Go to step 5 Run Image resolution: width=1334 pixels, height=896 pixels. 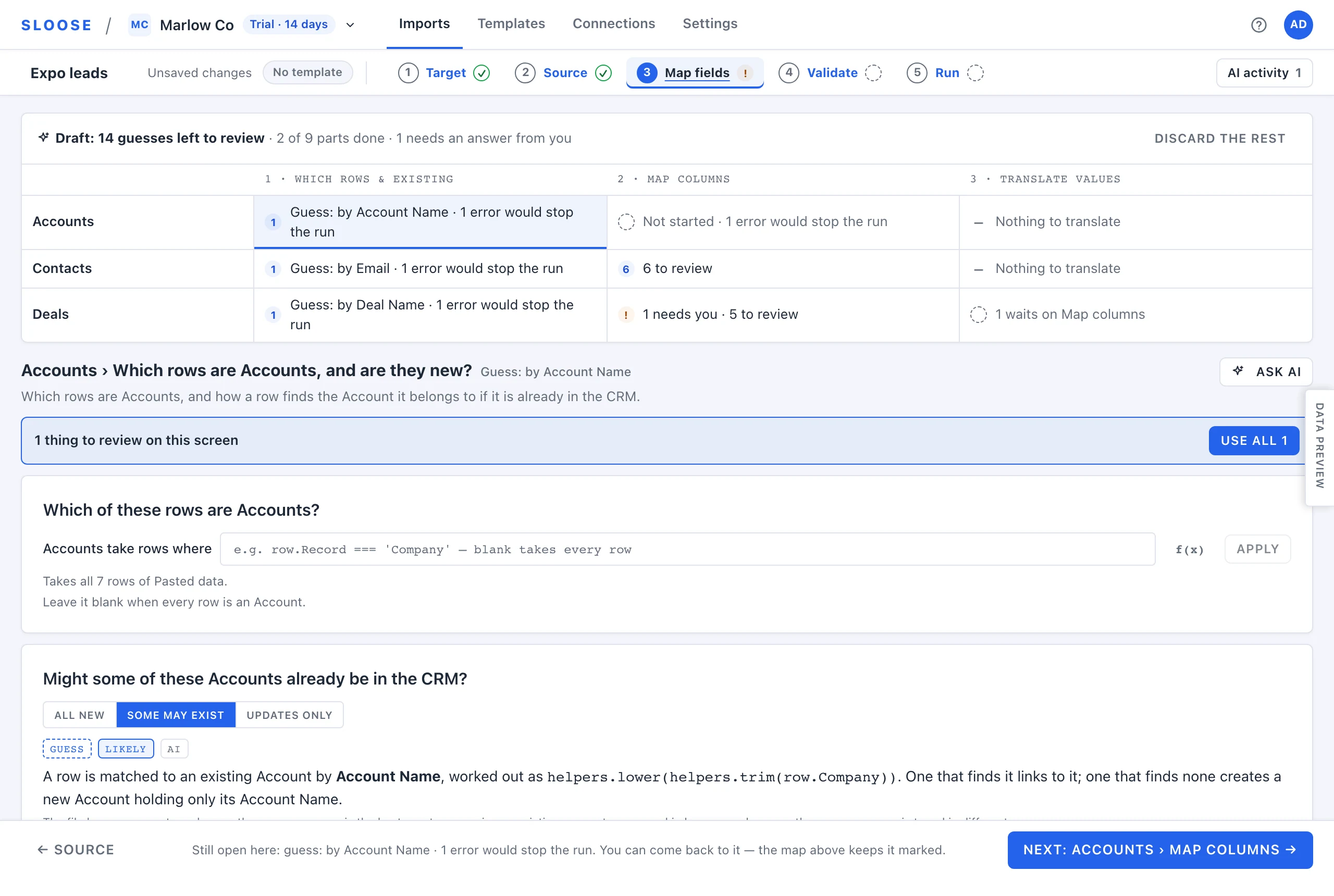coord(945,72)
